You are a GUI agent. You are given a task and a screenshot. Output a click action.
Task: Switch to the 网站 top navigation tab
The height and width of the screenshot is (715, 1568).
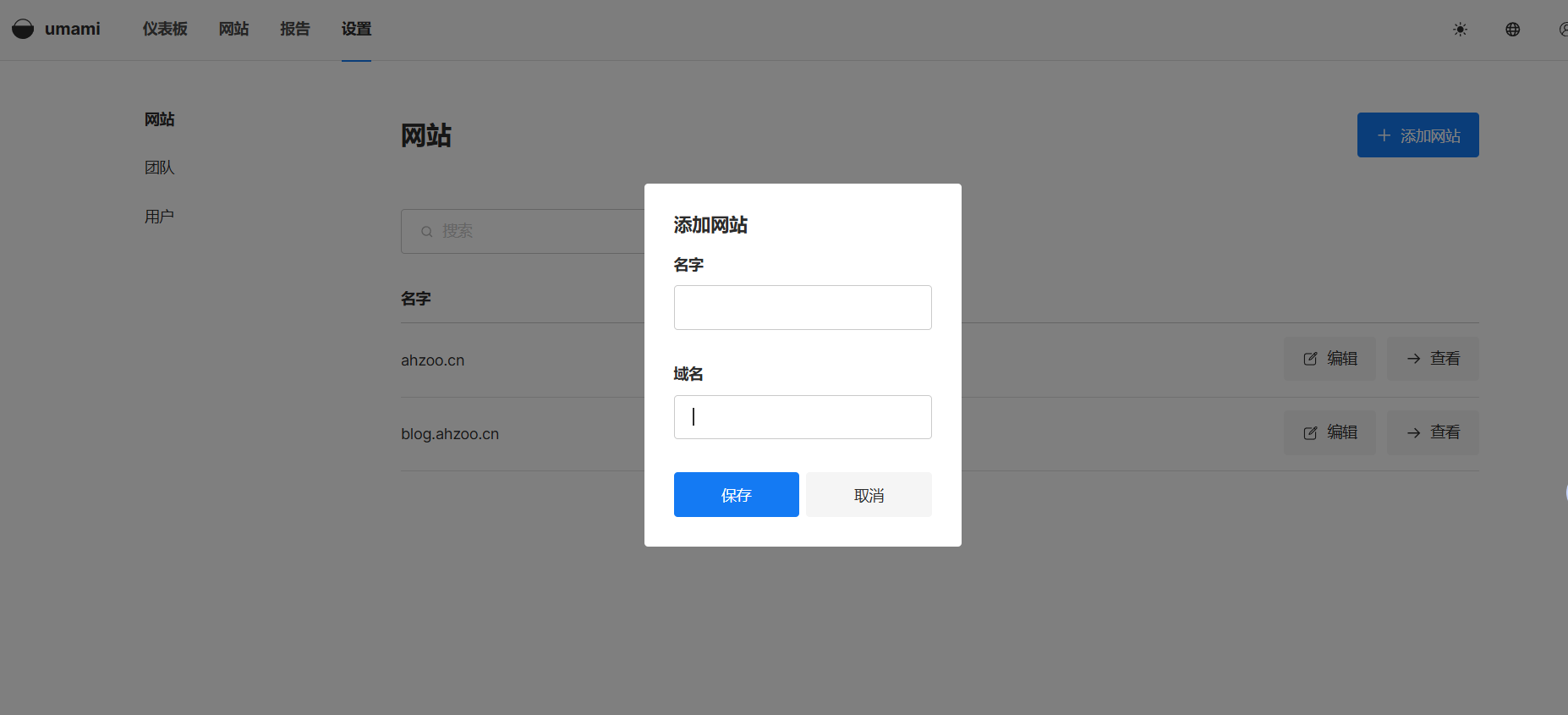(x=233, y=29)
